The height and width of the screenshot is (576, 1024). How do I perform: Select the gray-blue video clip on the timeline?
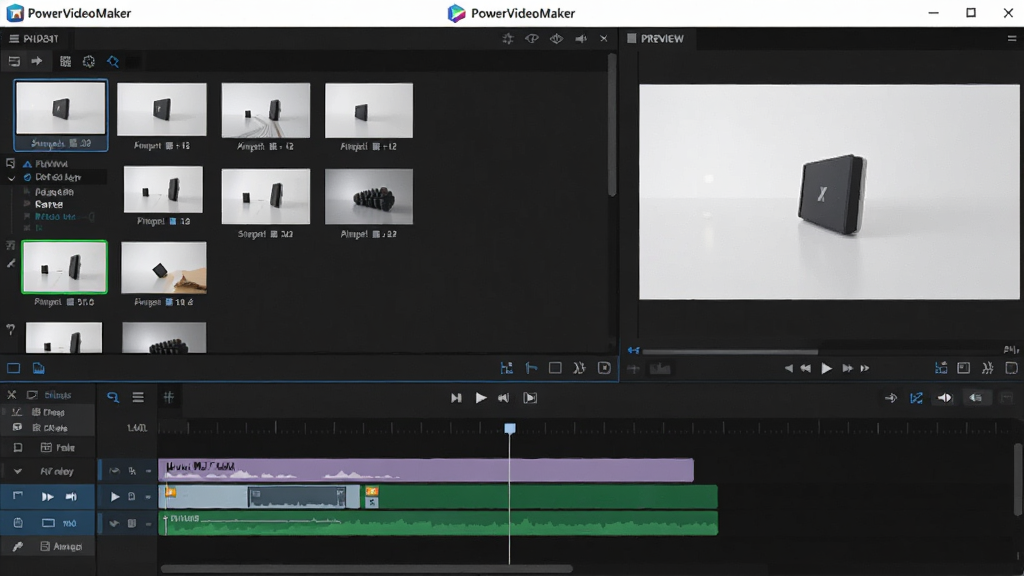tap(259, 497)
